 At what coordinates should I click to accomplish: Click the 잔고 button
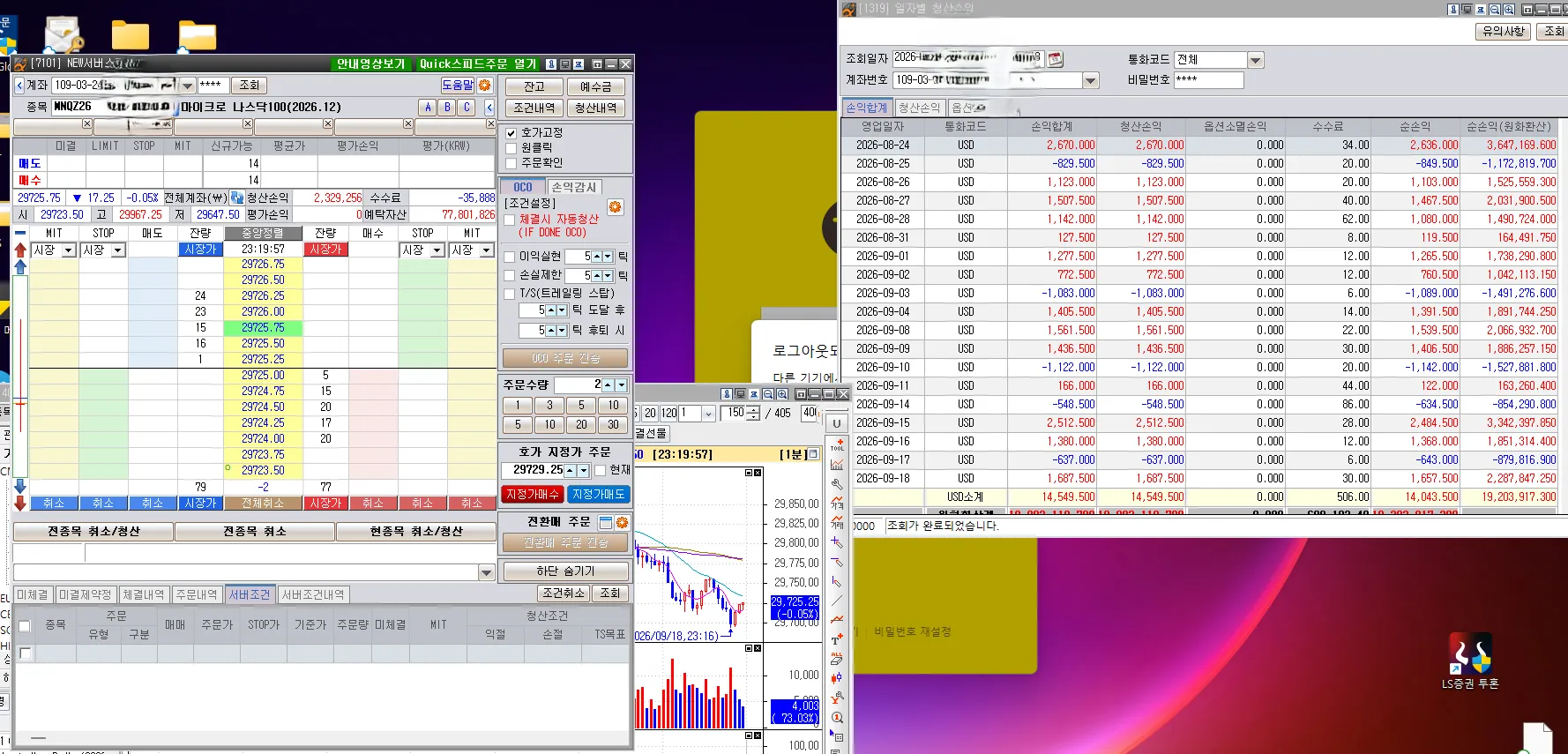(534, 86)
